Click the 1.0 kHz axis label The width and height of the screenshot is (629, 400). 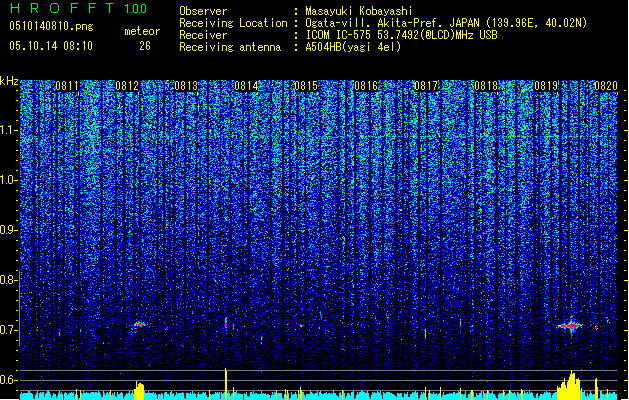click(9, 180)
